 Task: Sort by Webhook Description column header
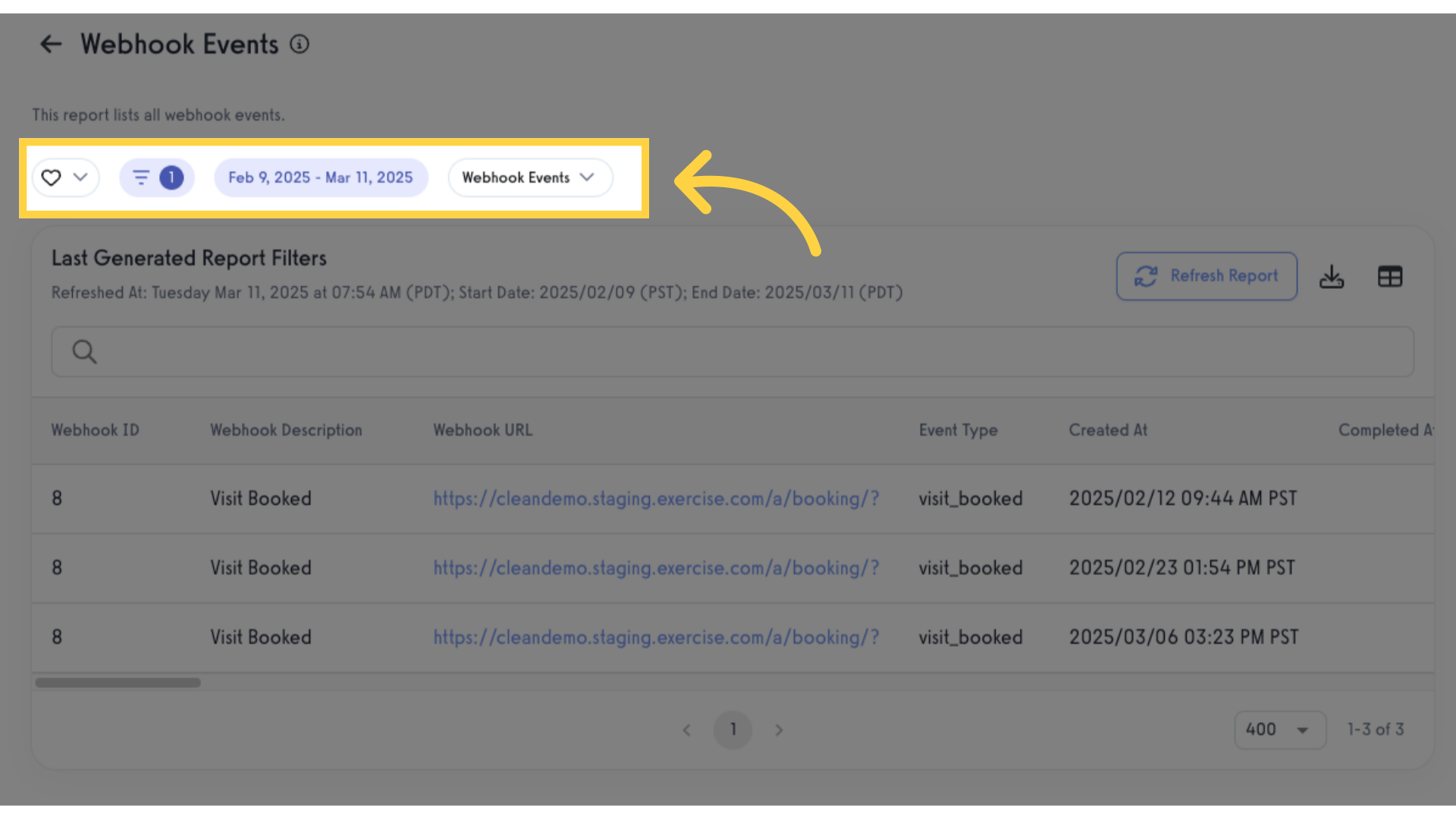286,430
